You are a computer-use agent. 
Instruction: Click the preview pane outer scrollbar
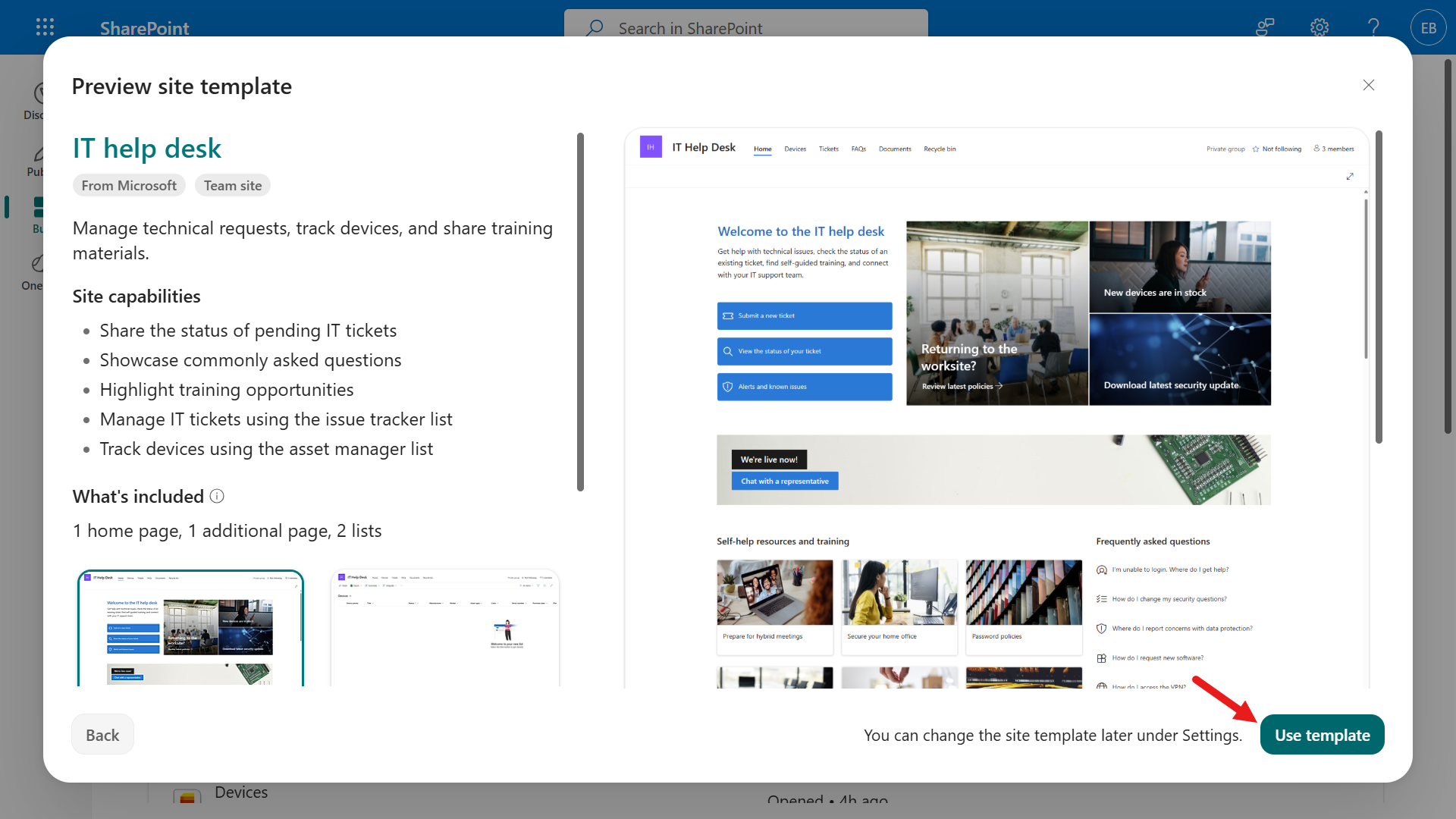coord(1379,287)
